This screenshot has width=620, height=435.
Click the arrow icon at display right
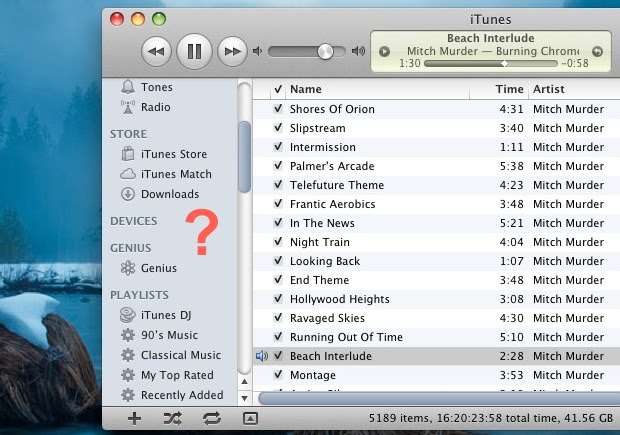pos(597,51)
